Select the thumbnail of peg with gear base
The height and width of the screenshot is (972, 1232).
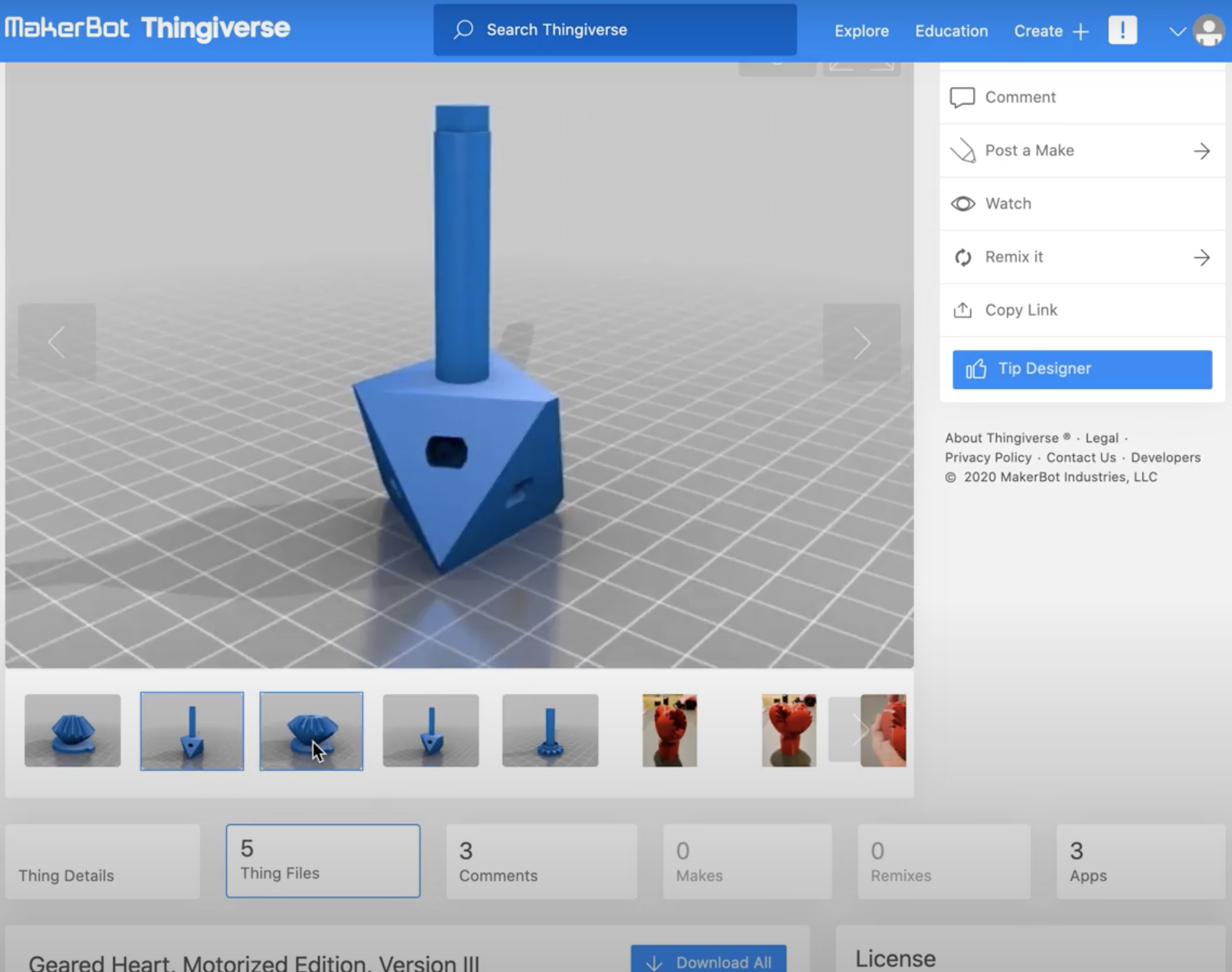(x=550, y=731)
